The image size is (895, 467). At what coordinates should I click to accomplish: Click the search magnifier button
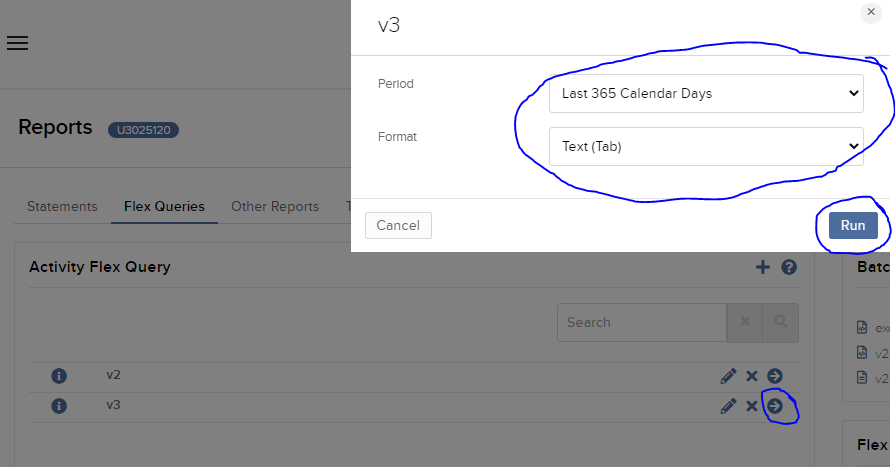point(780,322)
